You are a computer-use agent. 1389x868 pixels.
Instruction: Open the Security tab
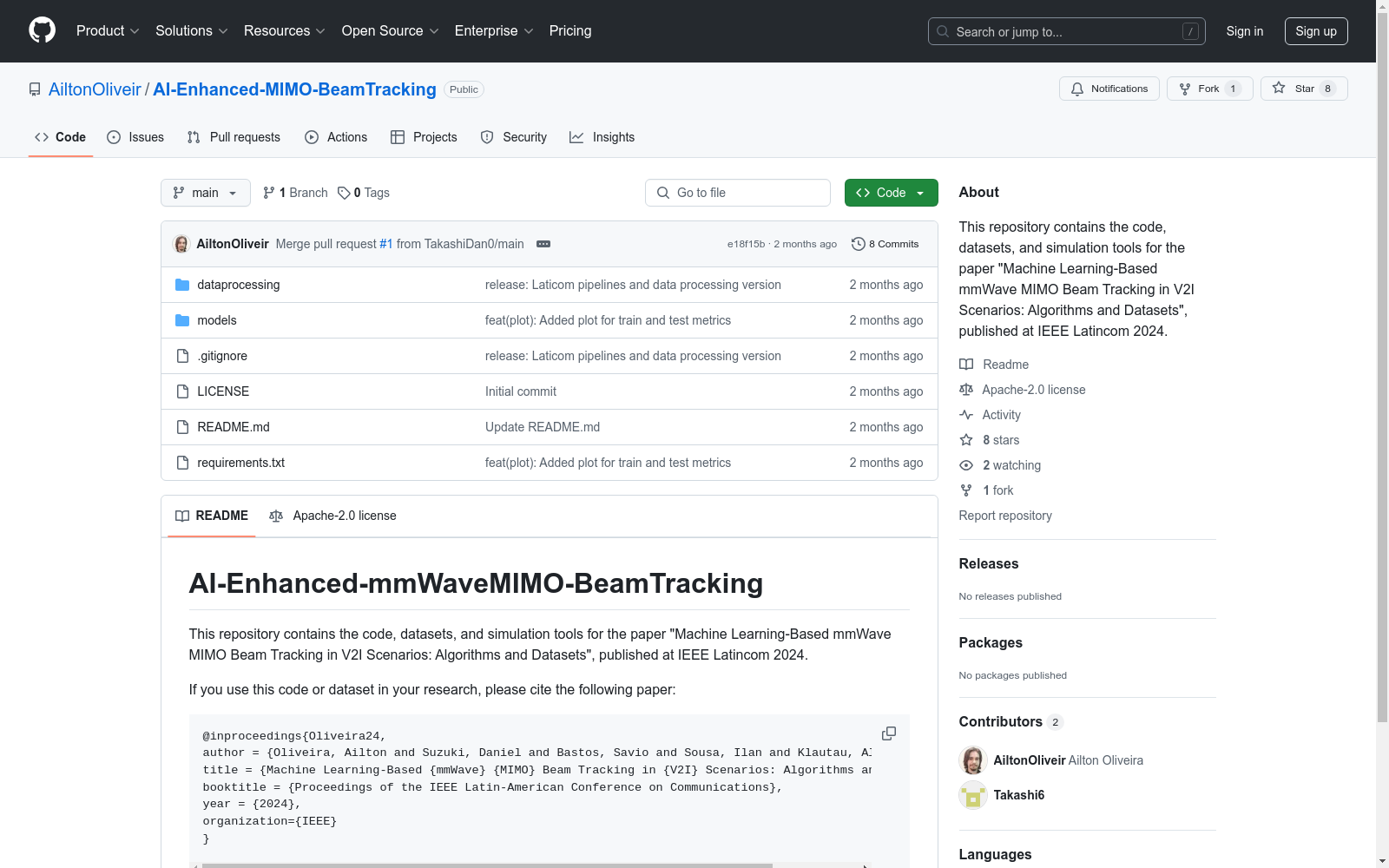click(514, 137)
